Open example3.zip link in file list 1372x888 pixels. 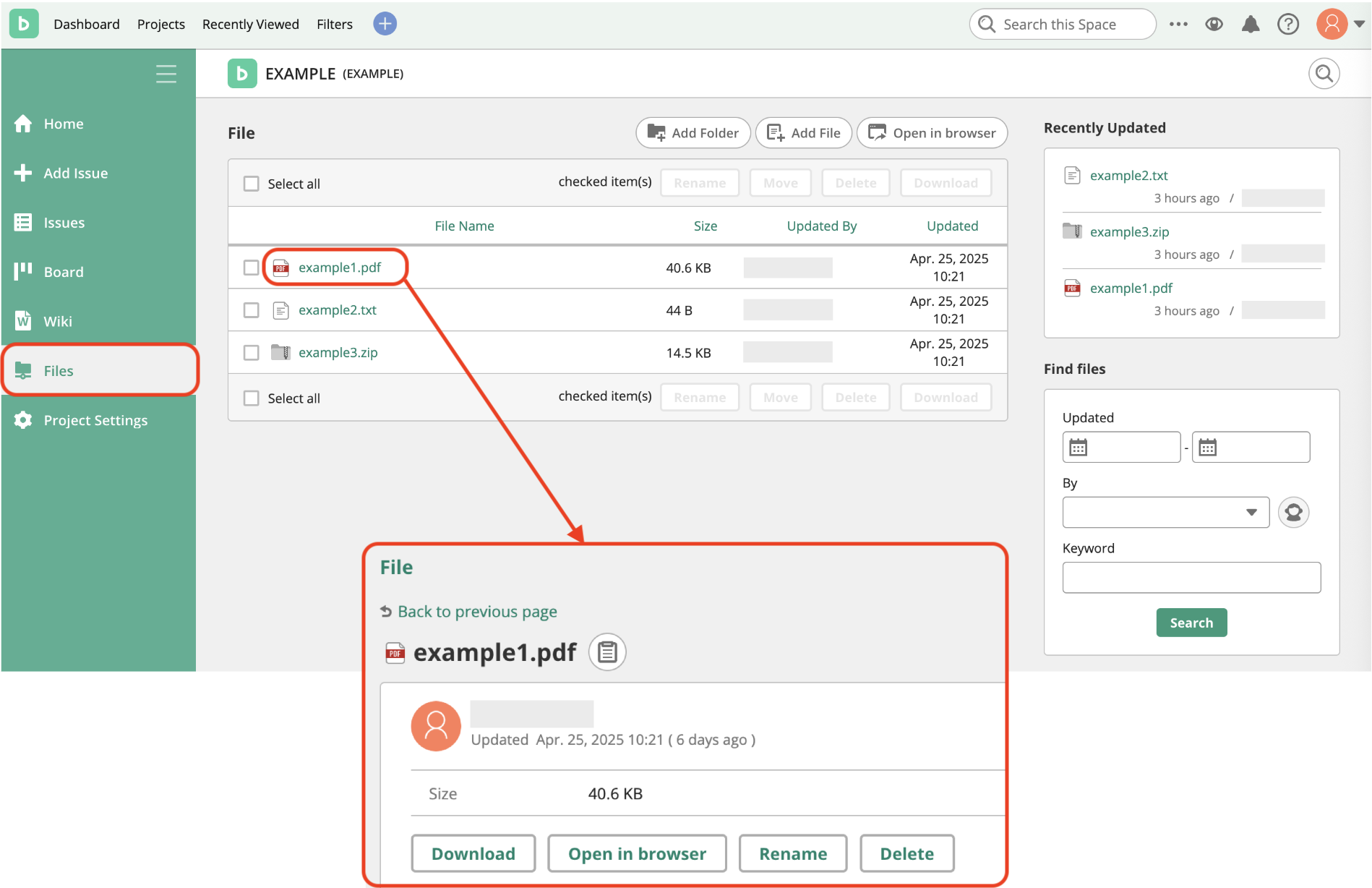click(338, 353)
